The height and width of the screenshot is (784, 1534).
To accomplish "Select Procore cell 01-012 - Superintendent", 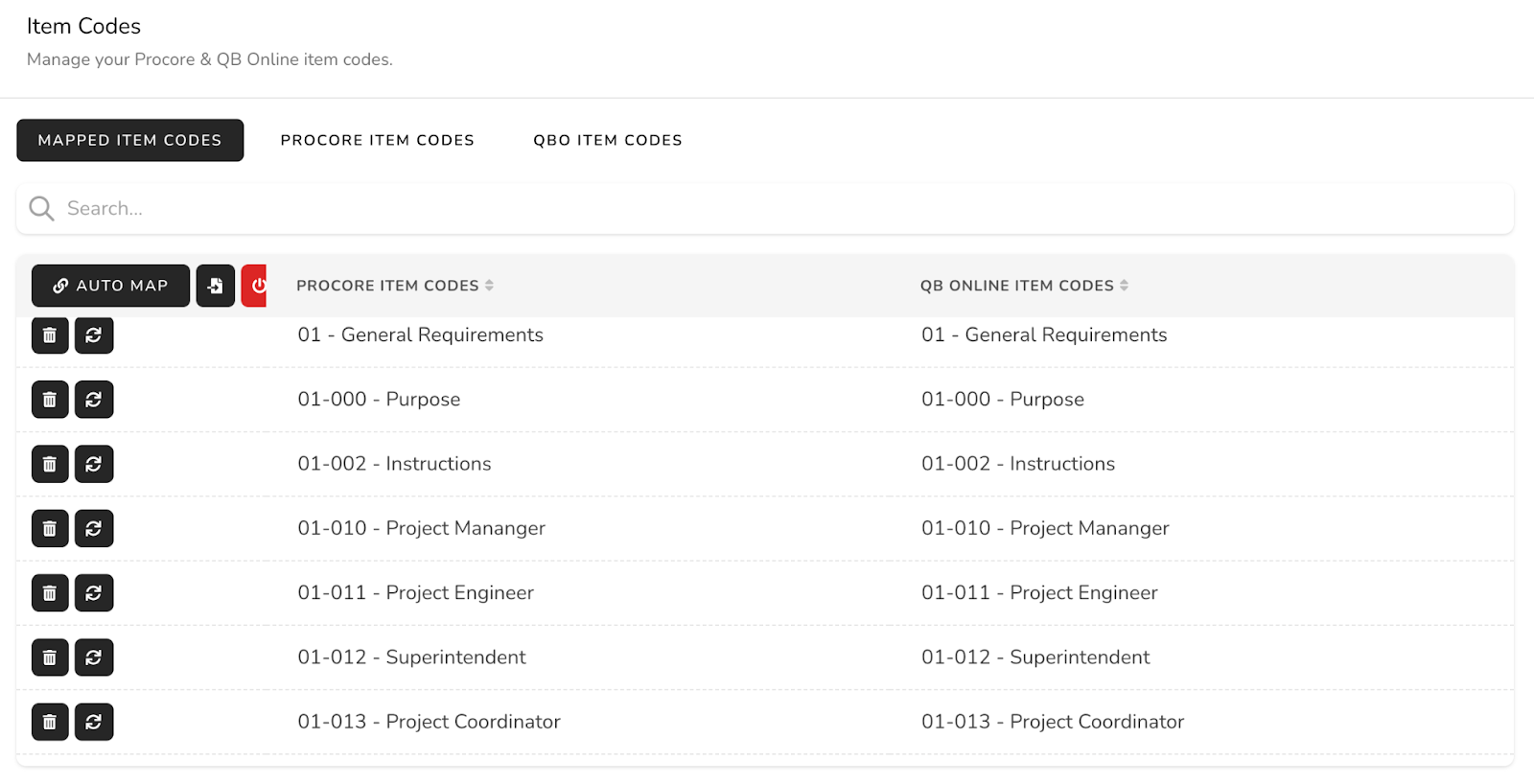I will (411, 657).
